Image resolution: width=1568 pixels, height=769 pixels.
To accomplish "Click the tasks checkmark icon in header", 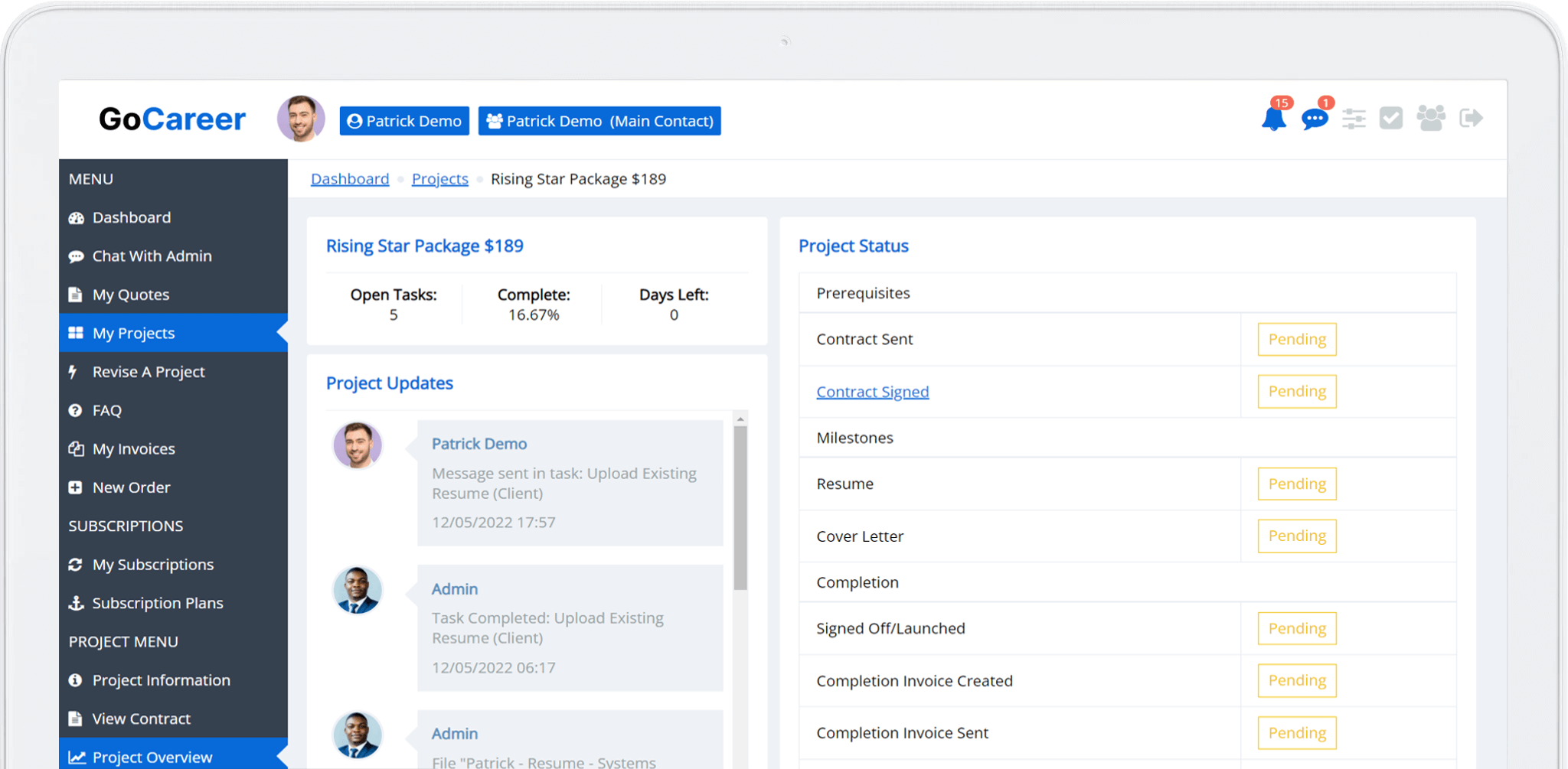I will click(x=1391, y=118).
